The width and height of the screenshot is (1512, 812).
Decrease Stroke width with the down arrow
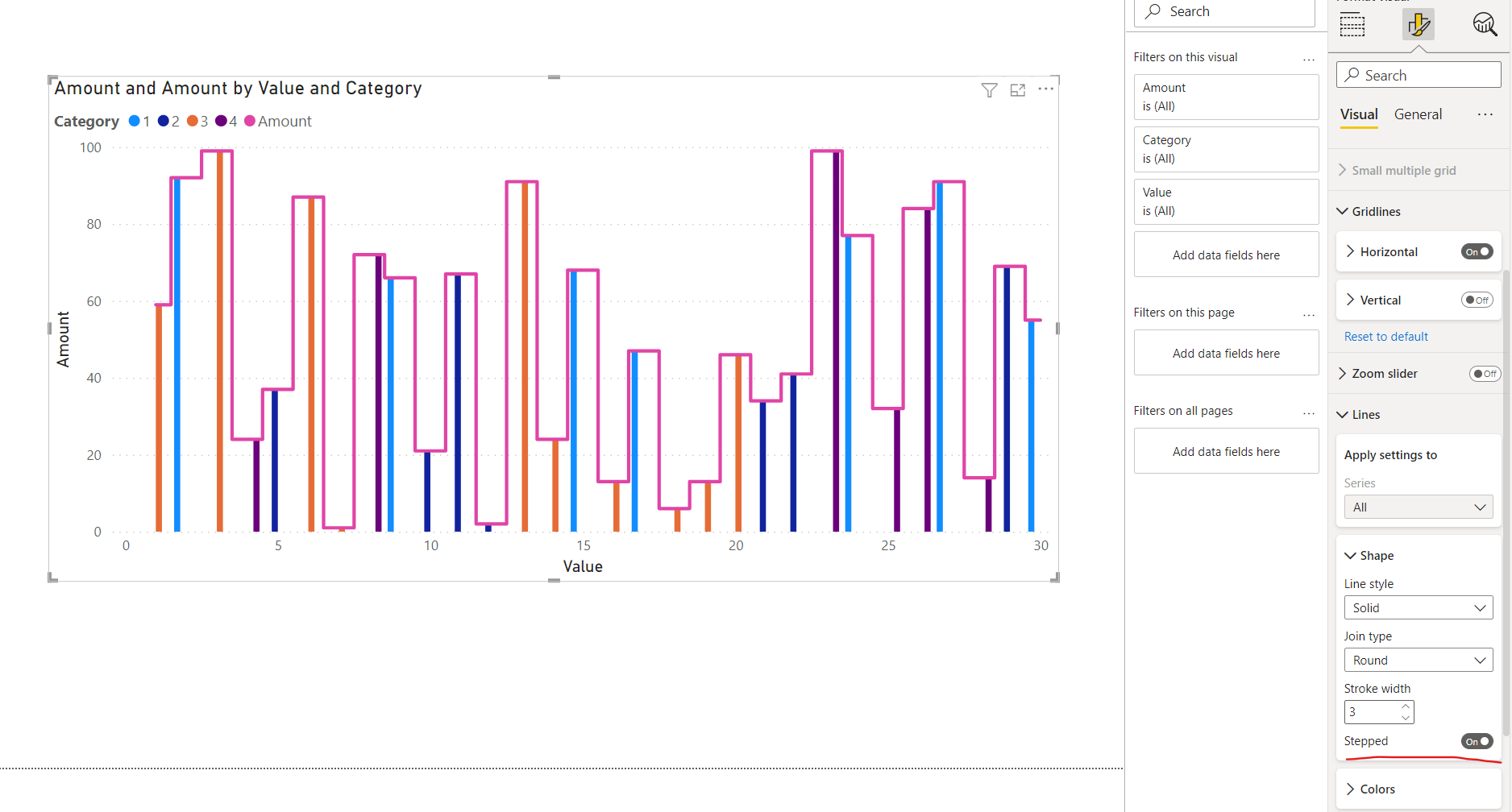click(x=1406, y=718)
